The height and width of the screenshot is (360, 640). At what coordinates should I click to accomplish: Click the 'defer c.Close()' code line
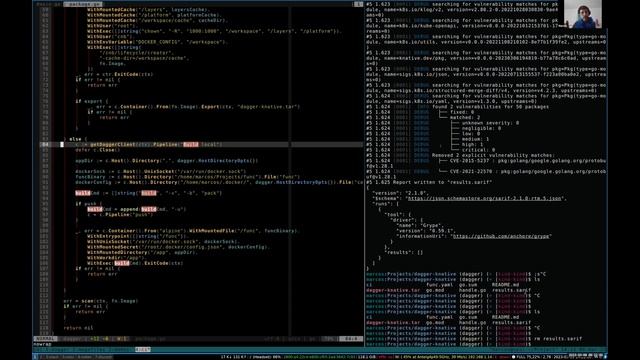coord(97,150)
